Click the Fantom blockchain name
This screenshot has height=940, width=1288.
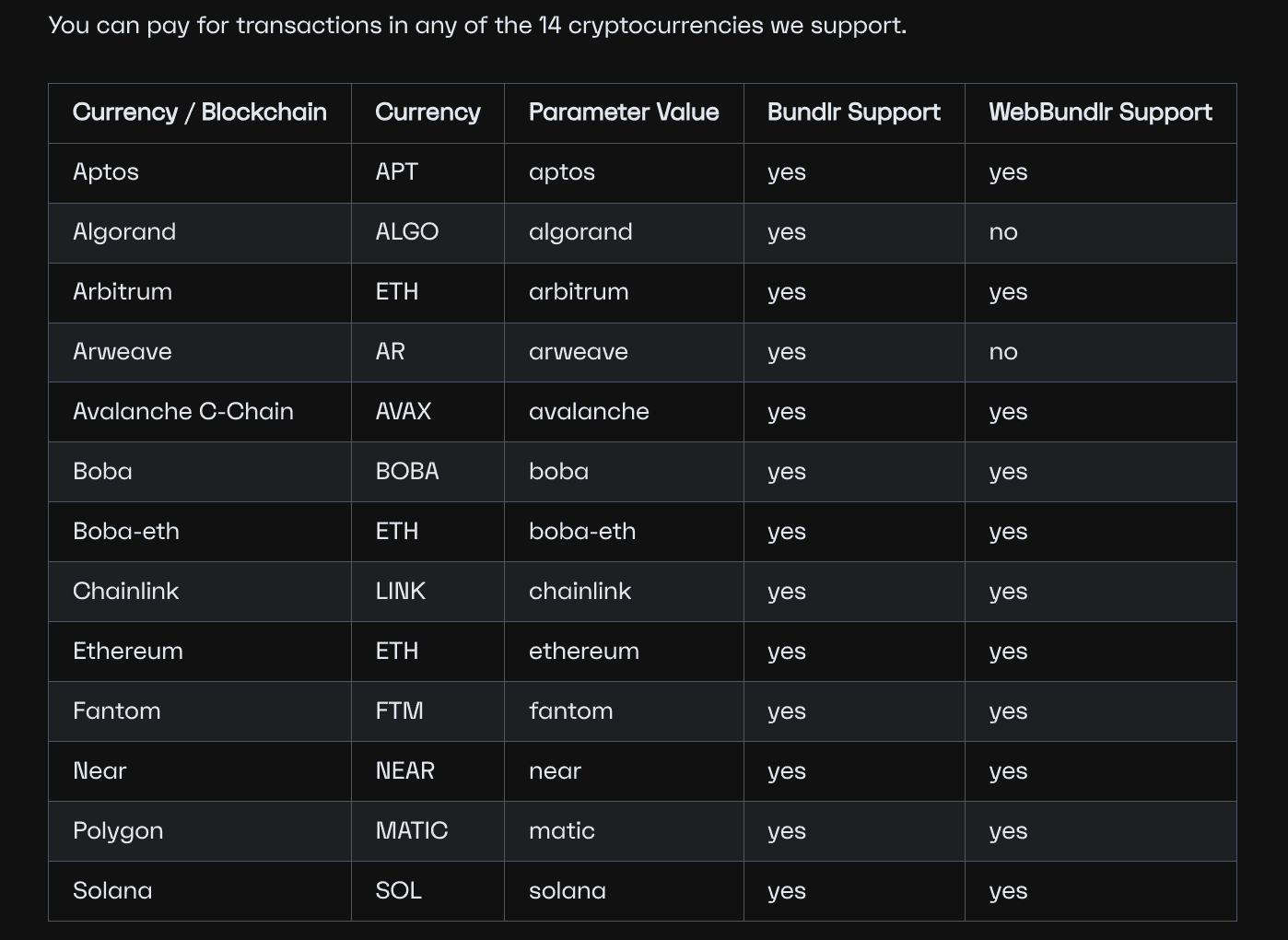click(x=117, y=711)
